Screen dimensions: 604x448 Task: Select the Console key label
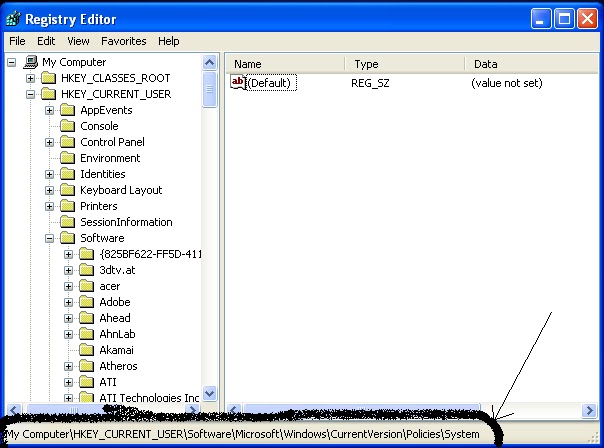point(99,126)
